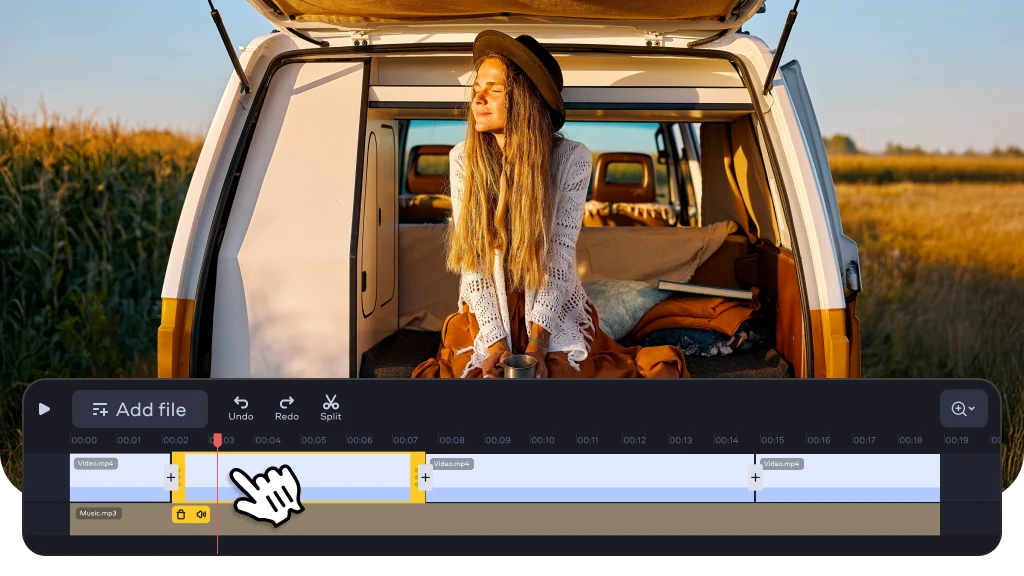Redo the last action
Viewport: 1024px width, 576px height.
(286, 407)
